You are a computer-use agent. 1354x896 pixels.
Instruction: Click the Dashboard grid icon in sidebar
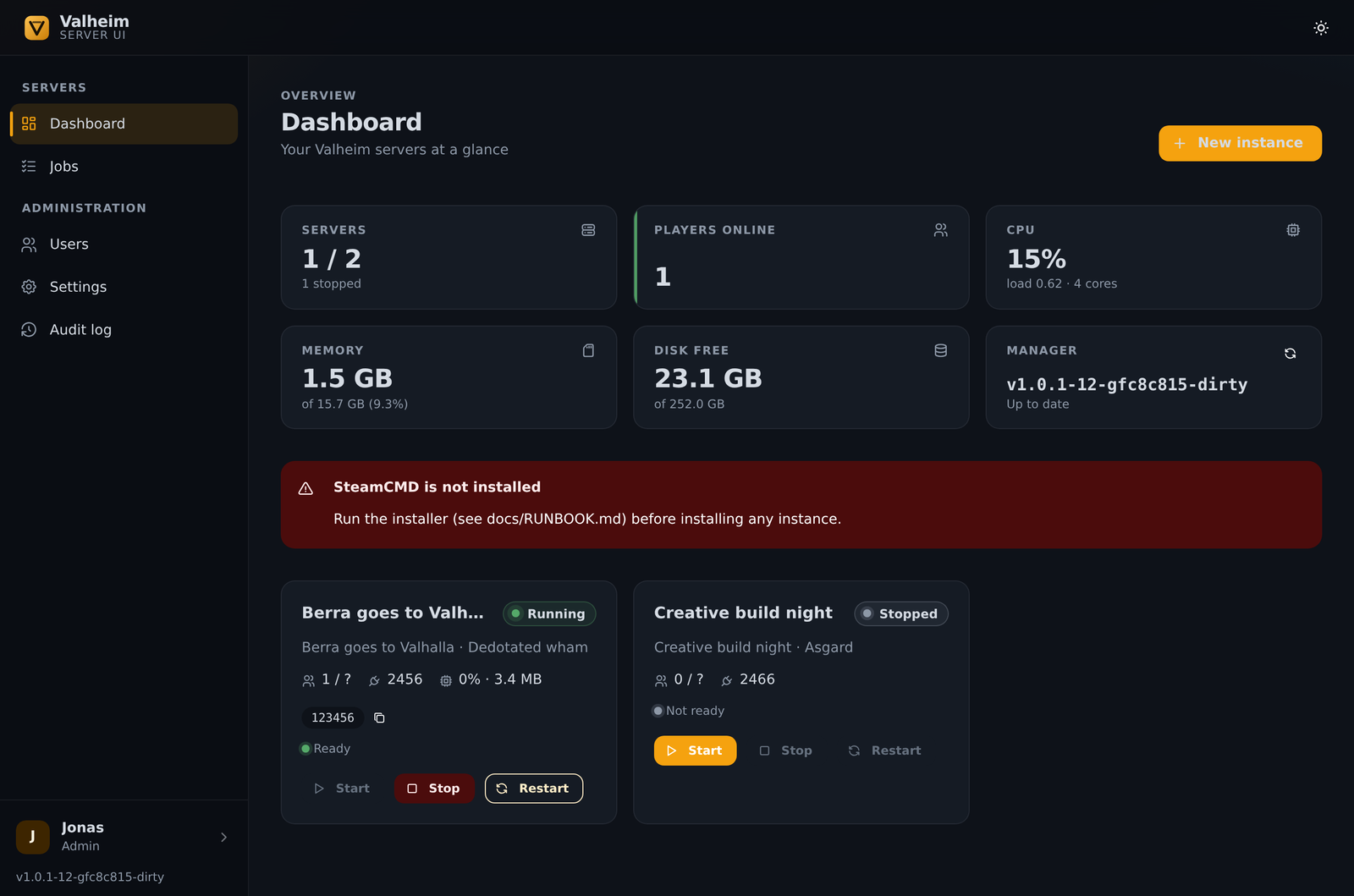29,124
